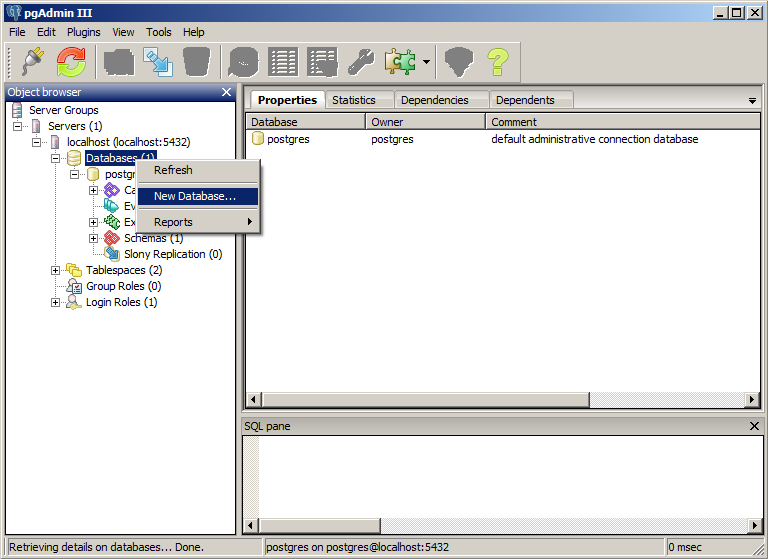
Task: Click the Slony Replication icon
Action: tap(112, 254)
